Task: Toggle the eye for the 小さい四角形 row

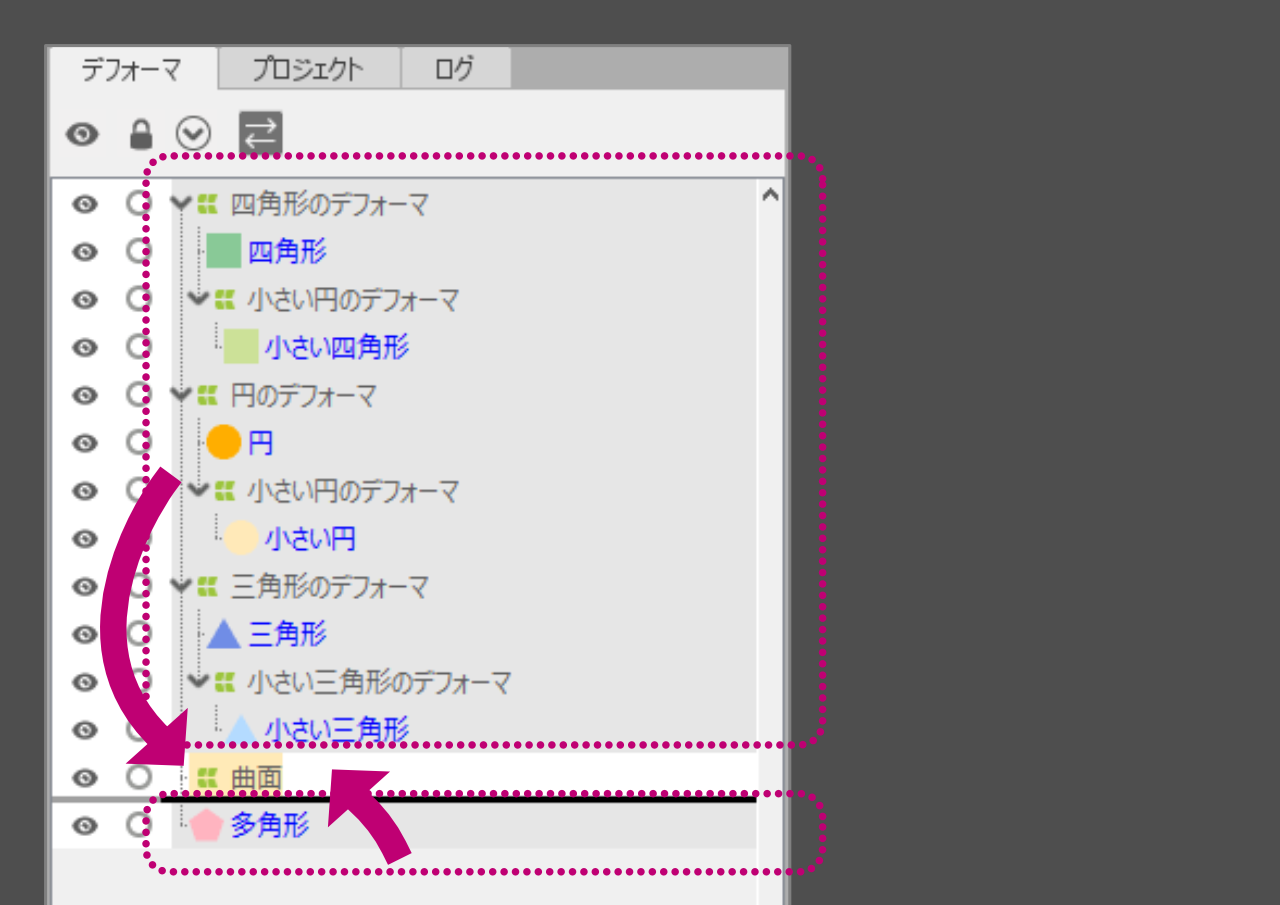Action: point(85,347)
